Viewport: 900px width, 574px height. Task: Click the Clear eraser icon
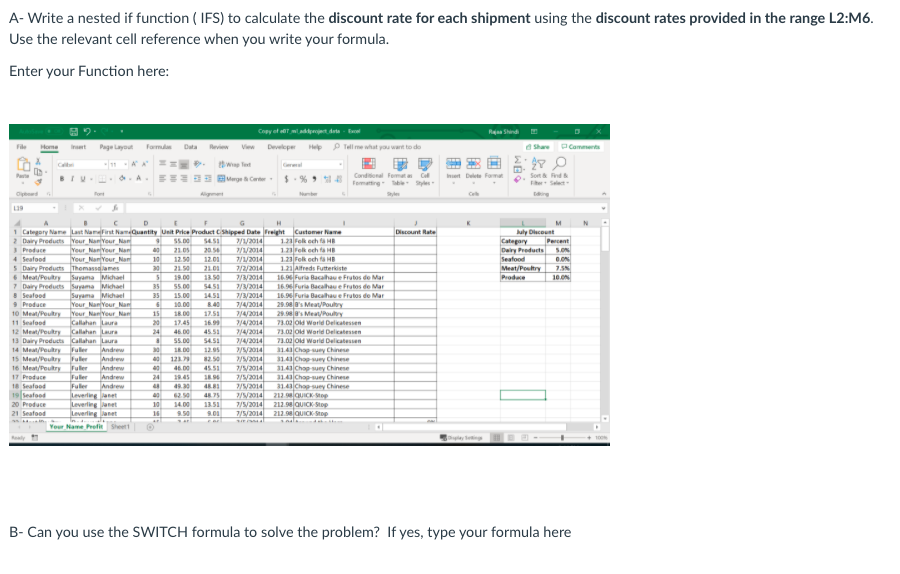(518, 180)
